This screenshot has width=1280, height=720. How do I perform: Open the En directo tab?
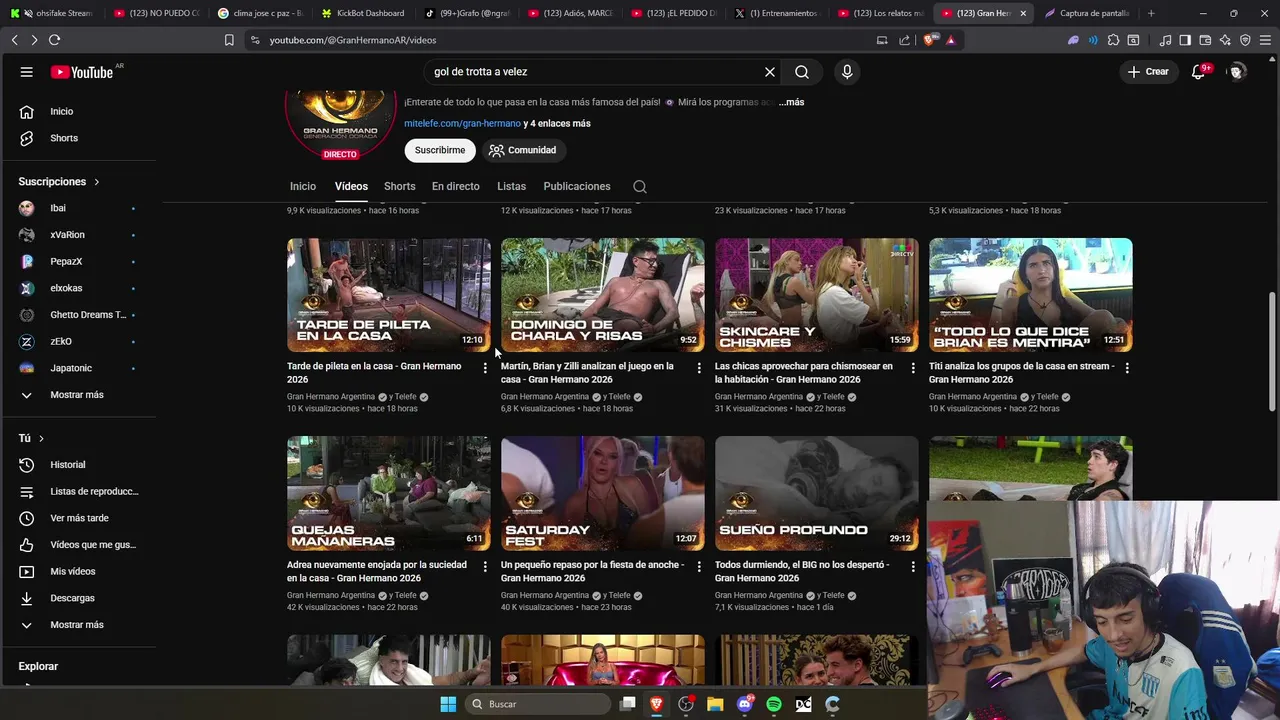click(x=456, y=187)
